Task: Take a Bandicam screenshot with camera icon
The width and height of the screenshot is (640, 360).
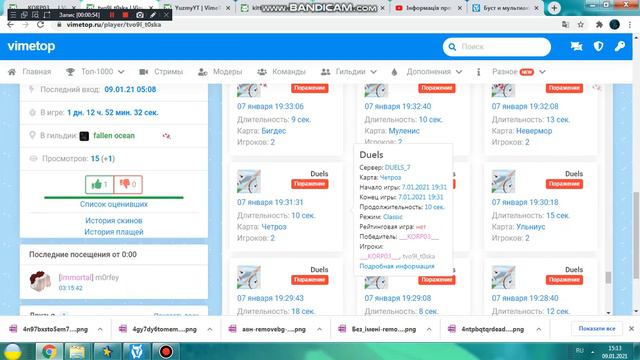Action: 140,15
